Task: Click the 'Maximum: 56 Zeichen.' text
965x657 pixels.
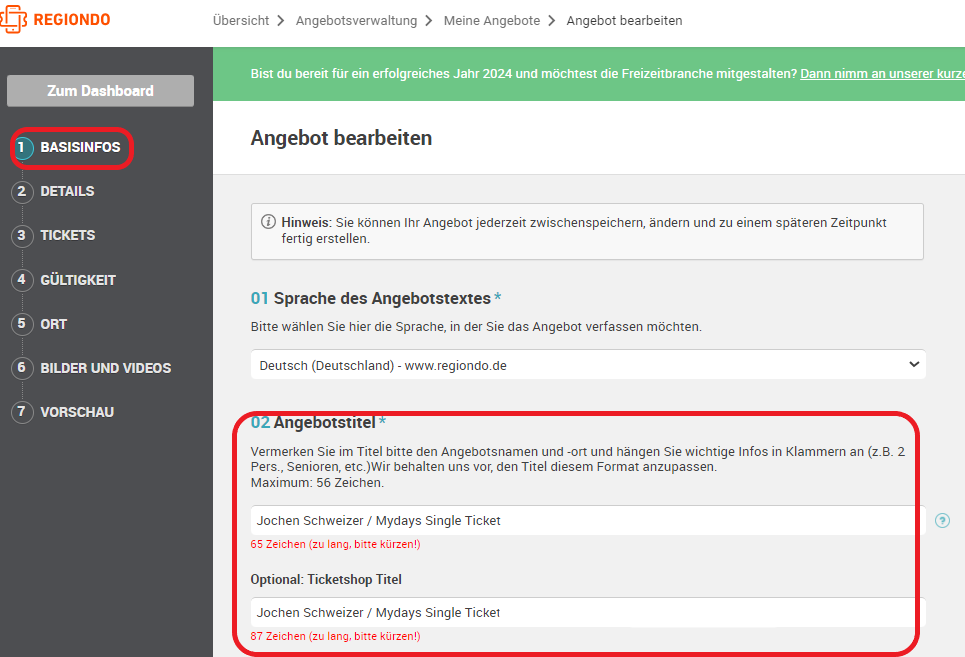Action: coord(317,483)
